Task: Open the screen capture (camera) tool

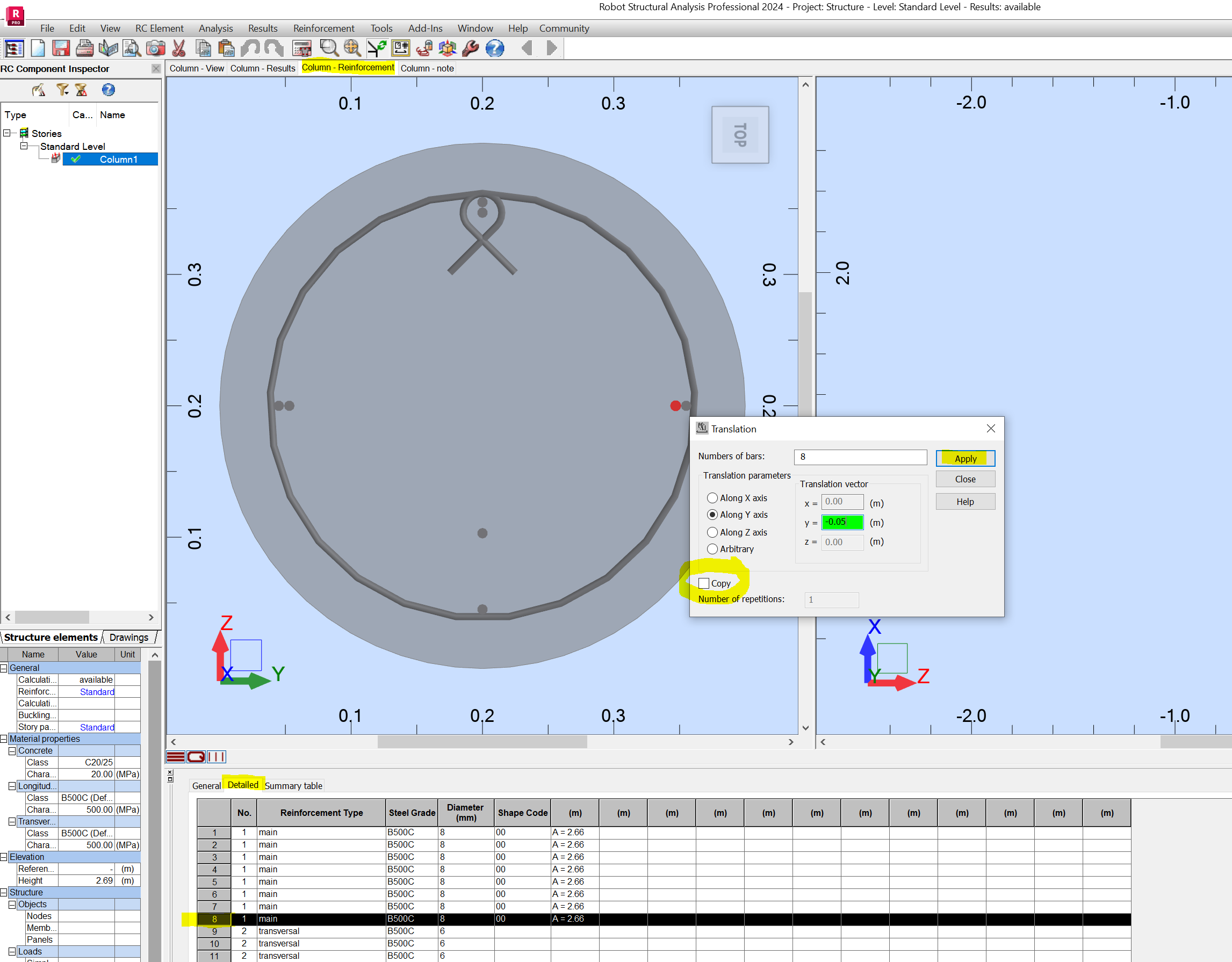Action: pyautogui.click(x=156, y=48)
